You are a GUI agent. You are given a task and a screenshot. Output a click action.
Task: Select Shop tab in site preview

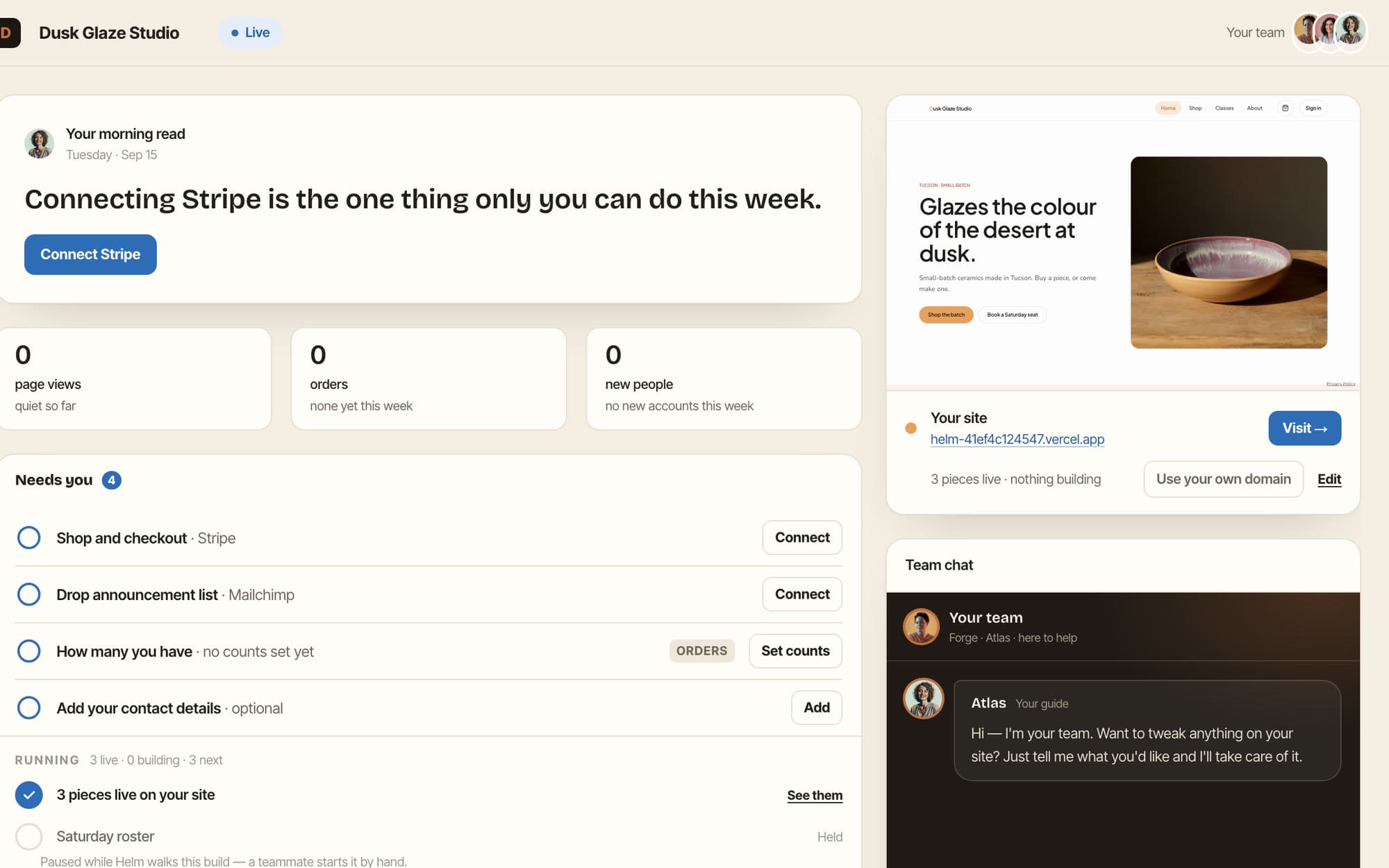point(1195,108)
